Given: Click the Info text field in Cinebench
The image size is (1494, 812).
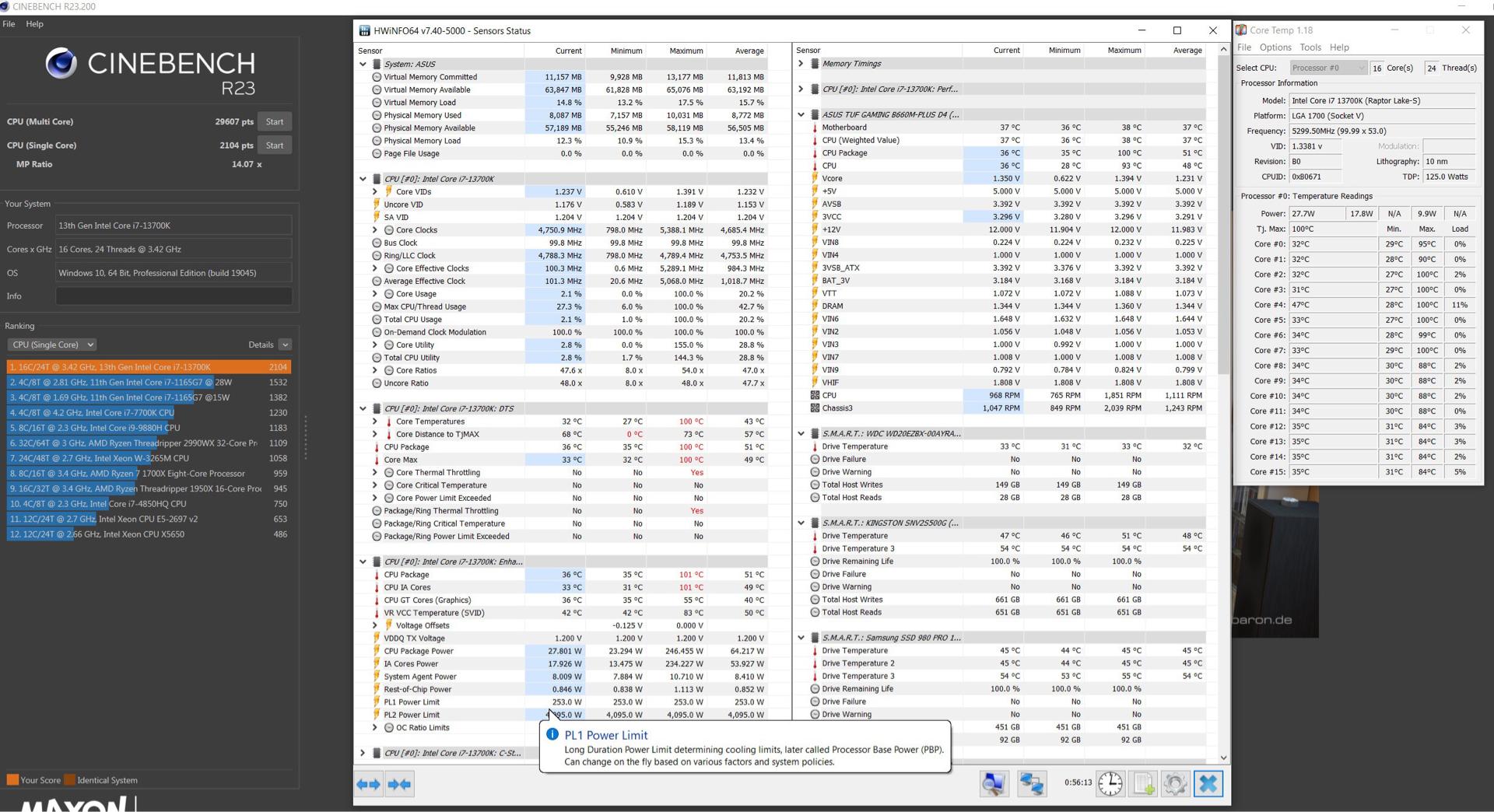Looking at the screenshot, I should click(174, 296).
